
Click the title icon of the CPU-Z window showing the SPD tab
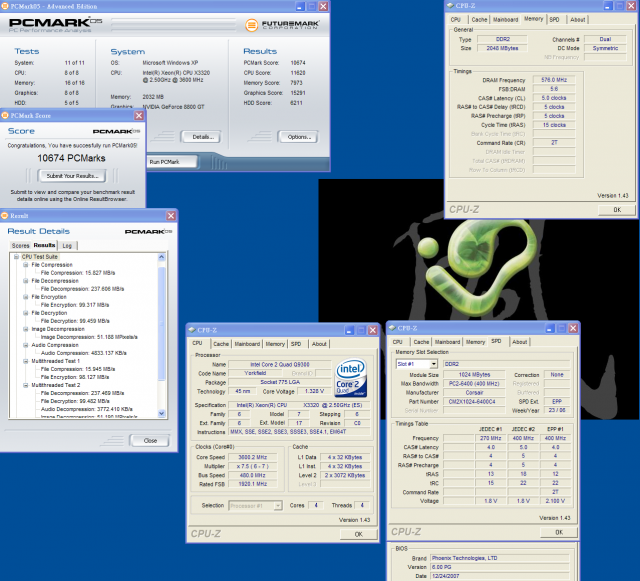pos(392,328)
